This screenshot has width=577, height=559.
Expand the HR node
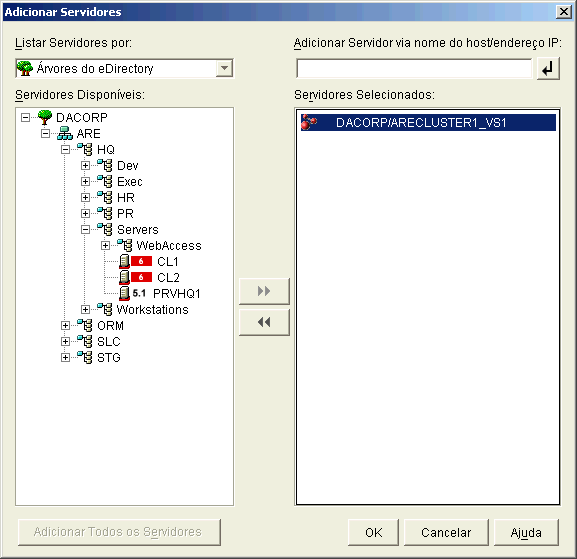coord(85,198)
